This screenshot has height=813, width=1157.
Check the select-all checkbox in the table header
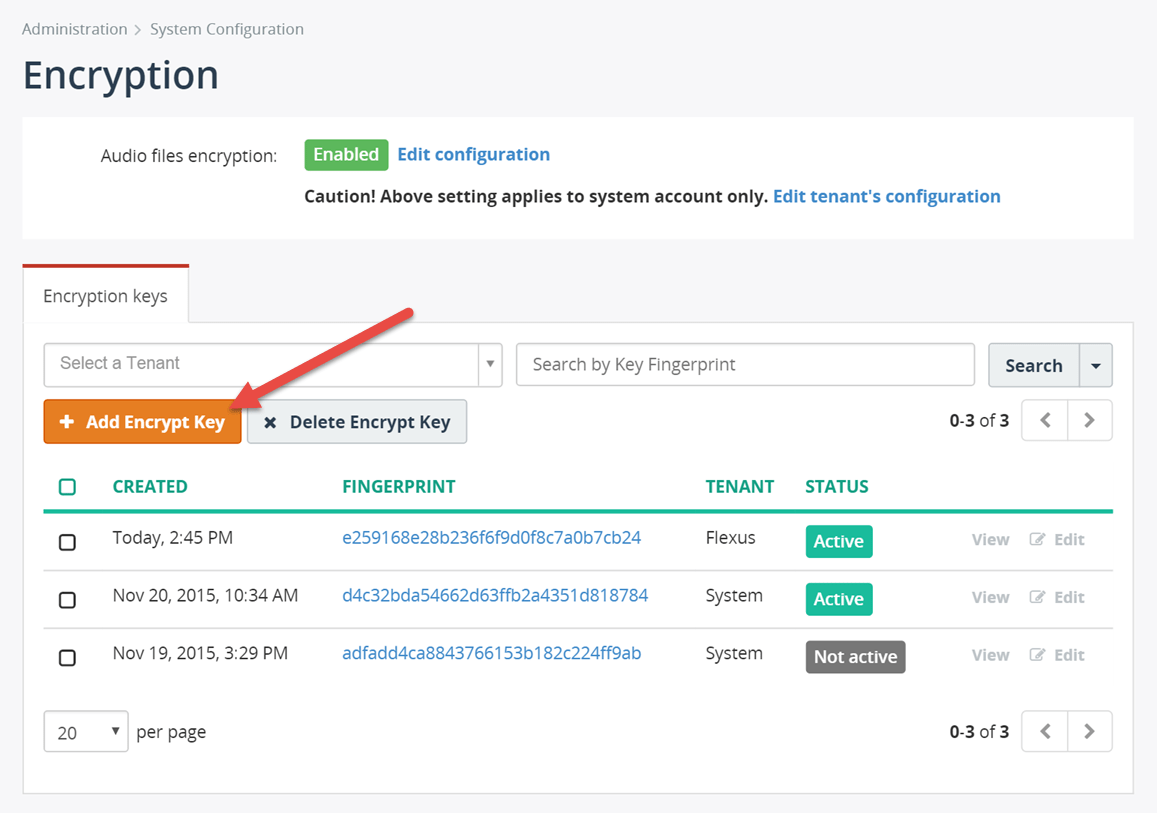point(67,487)
